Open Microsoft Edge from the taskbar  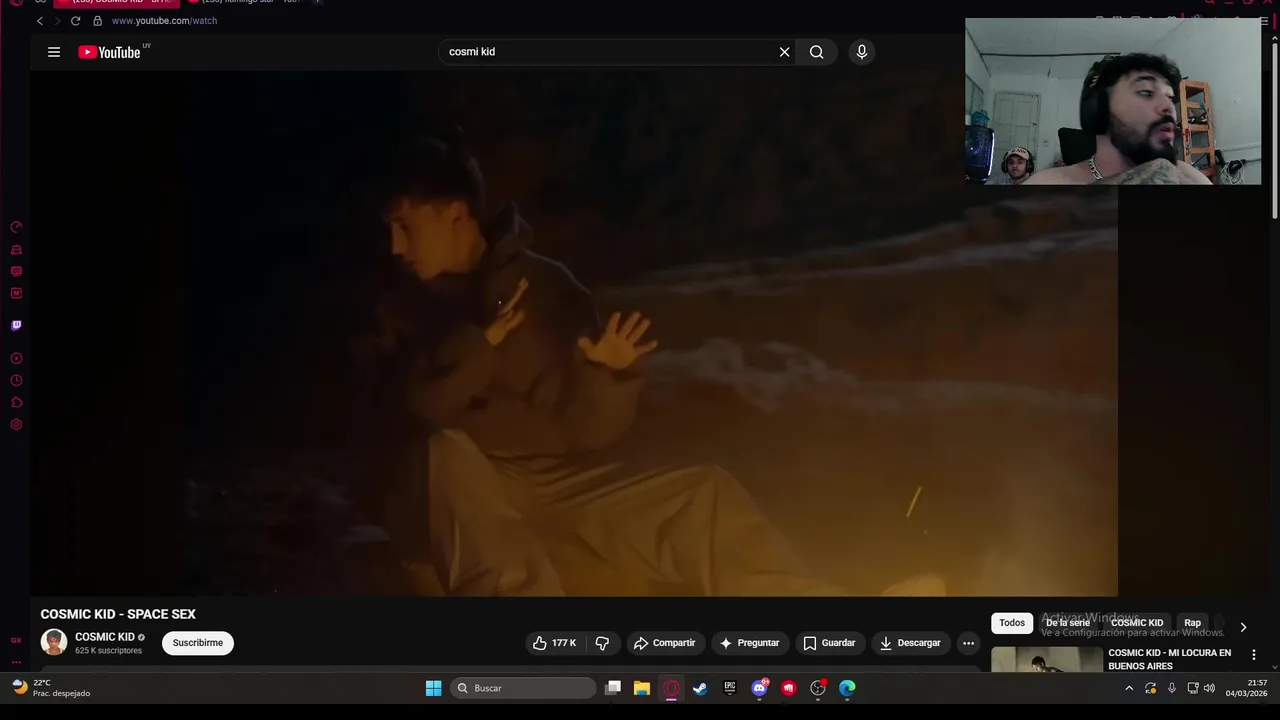coord(848,688)
